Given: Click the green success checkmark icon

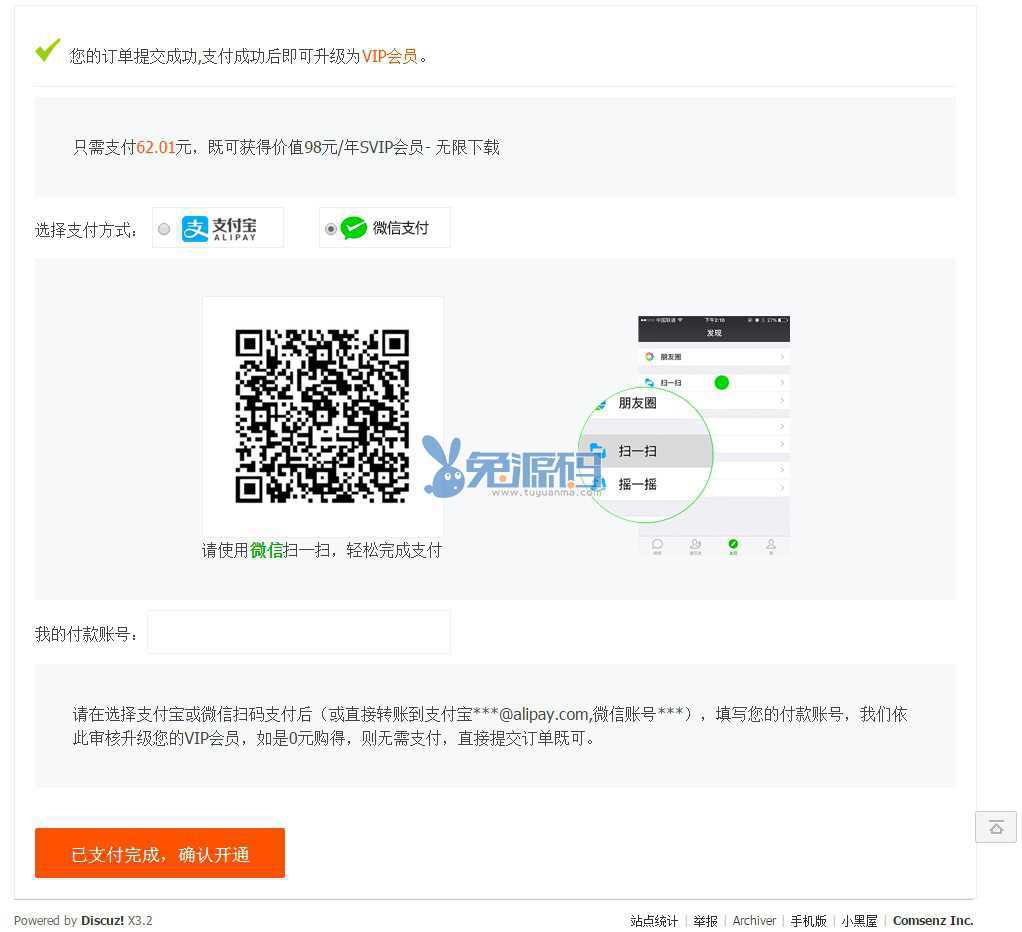Looking at the screenshot, I should (48, 50).
